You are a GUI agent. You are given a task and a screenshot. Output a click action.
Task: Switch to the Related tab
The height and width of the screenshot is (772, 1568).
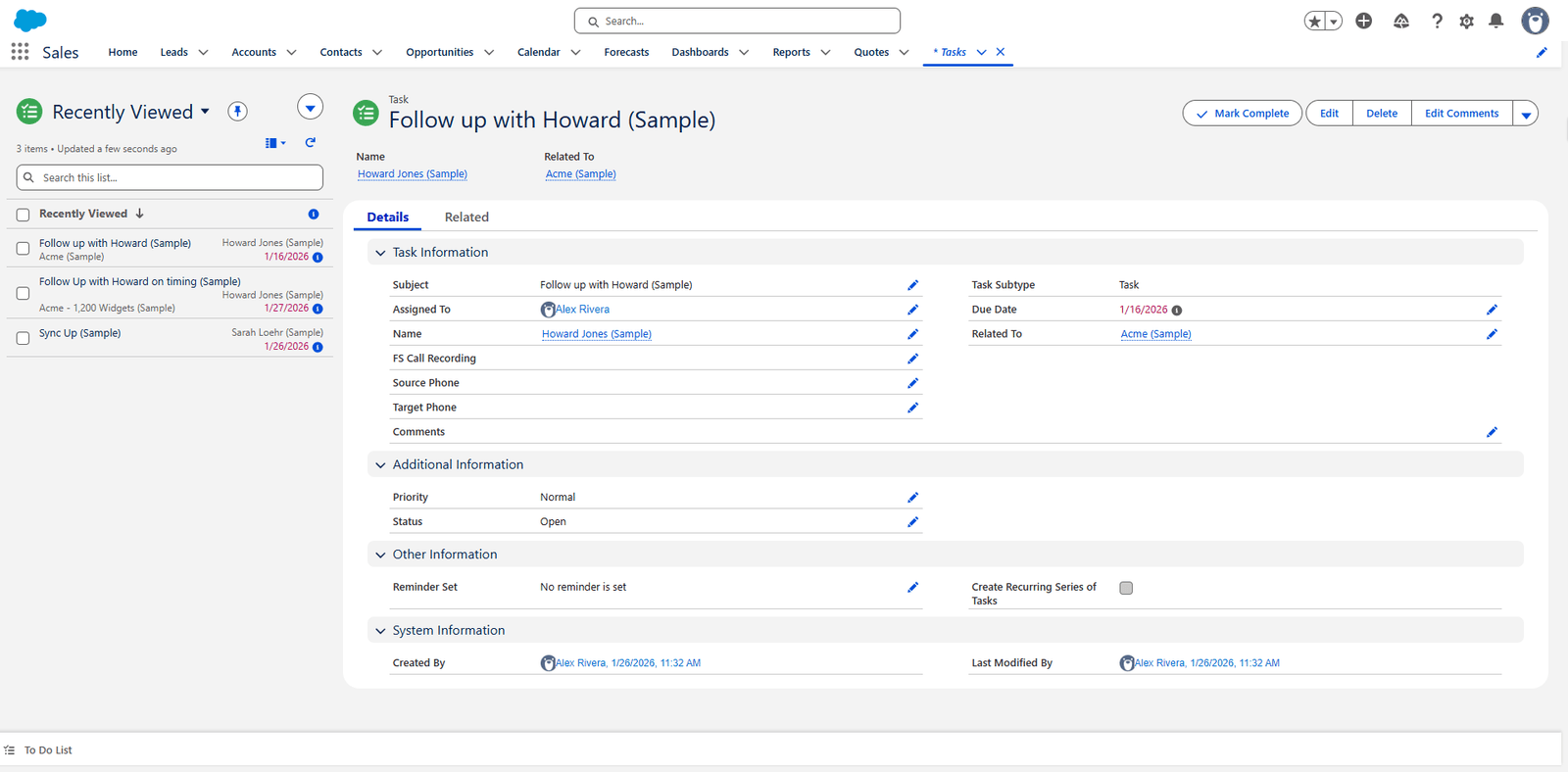pos(466,217)
